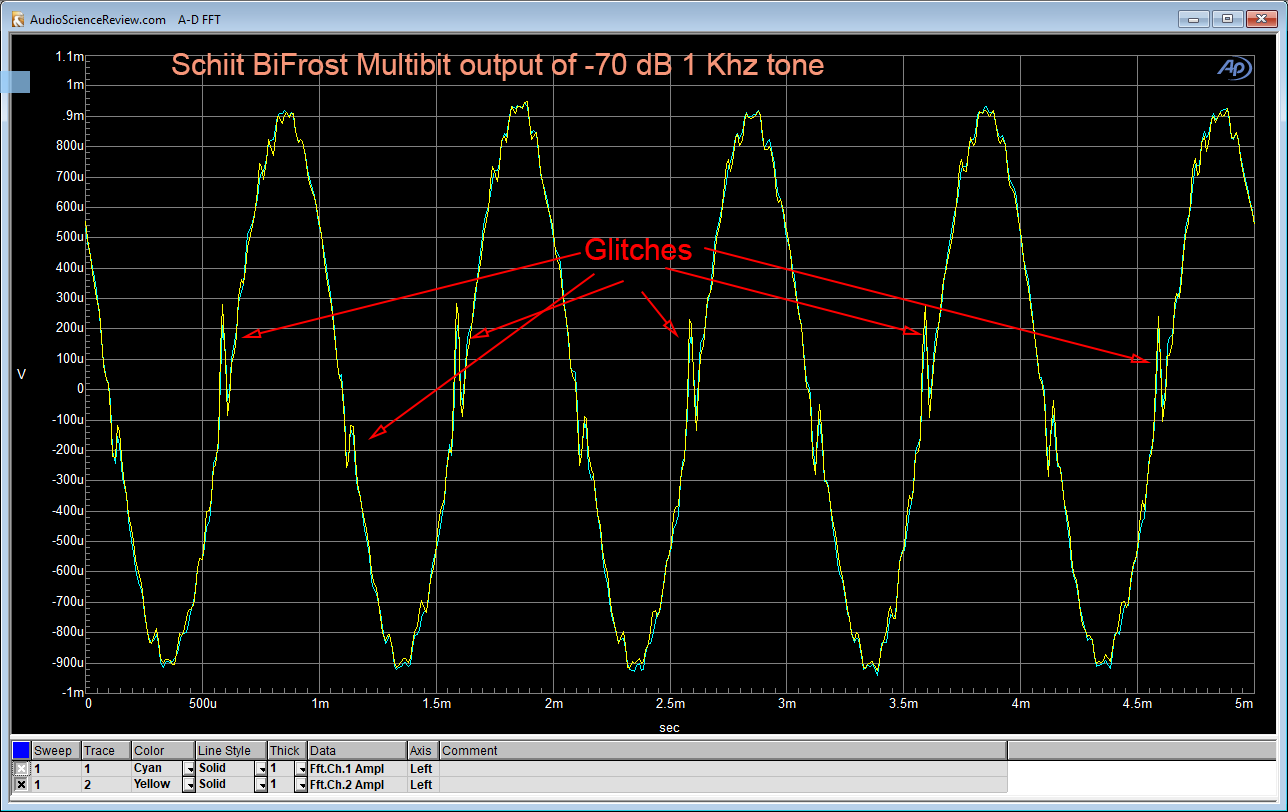
Task: Click the Sweep column header
Action: [56, 750]
